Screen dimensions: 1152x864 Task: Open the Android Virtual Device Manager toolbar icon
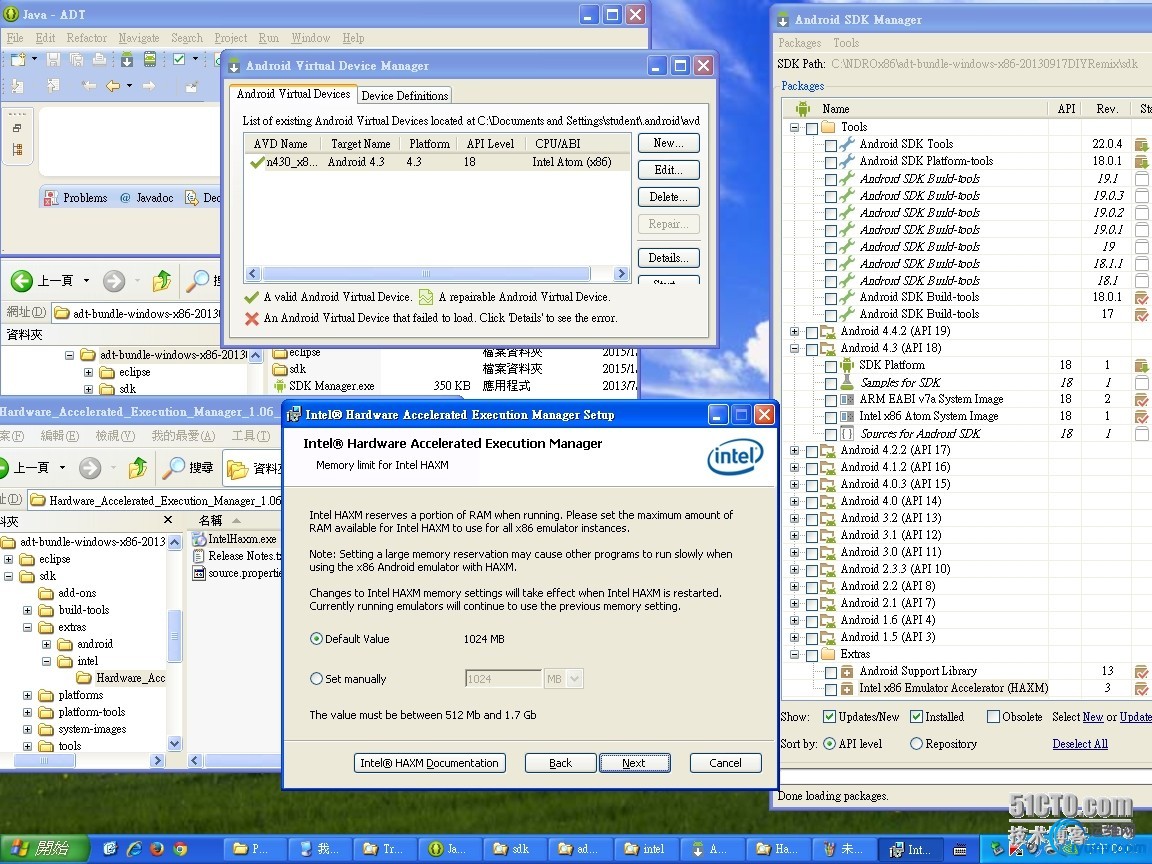pyautogui.click(x=149, y=60)
